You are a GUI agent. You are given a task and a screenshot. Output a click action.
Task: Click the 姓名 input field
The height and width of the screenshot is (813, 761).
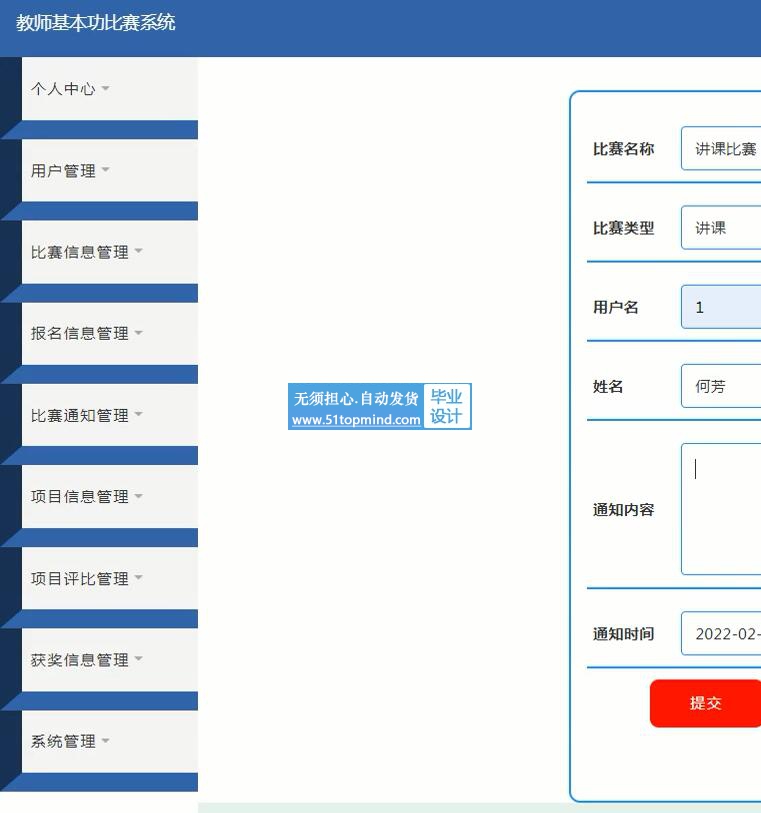(721, 386)
